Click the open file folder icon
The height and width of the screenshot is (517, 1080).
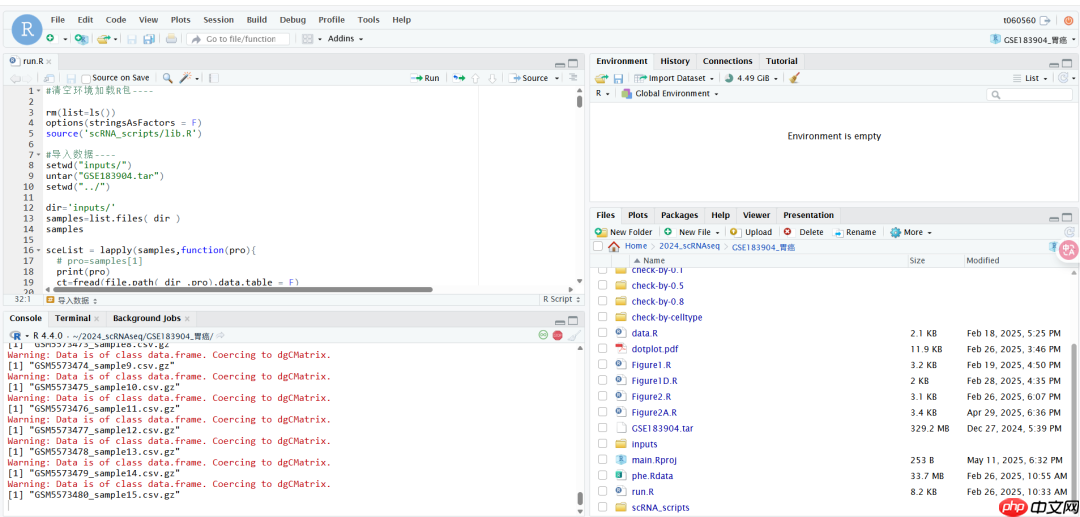tap(103, 39)
